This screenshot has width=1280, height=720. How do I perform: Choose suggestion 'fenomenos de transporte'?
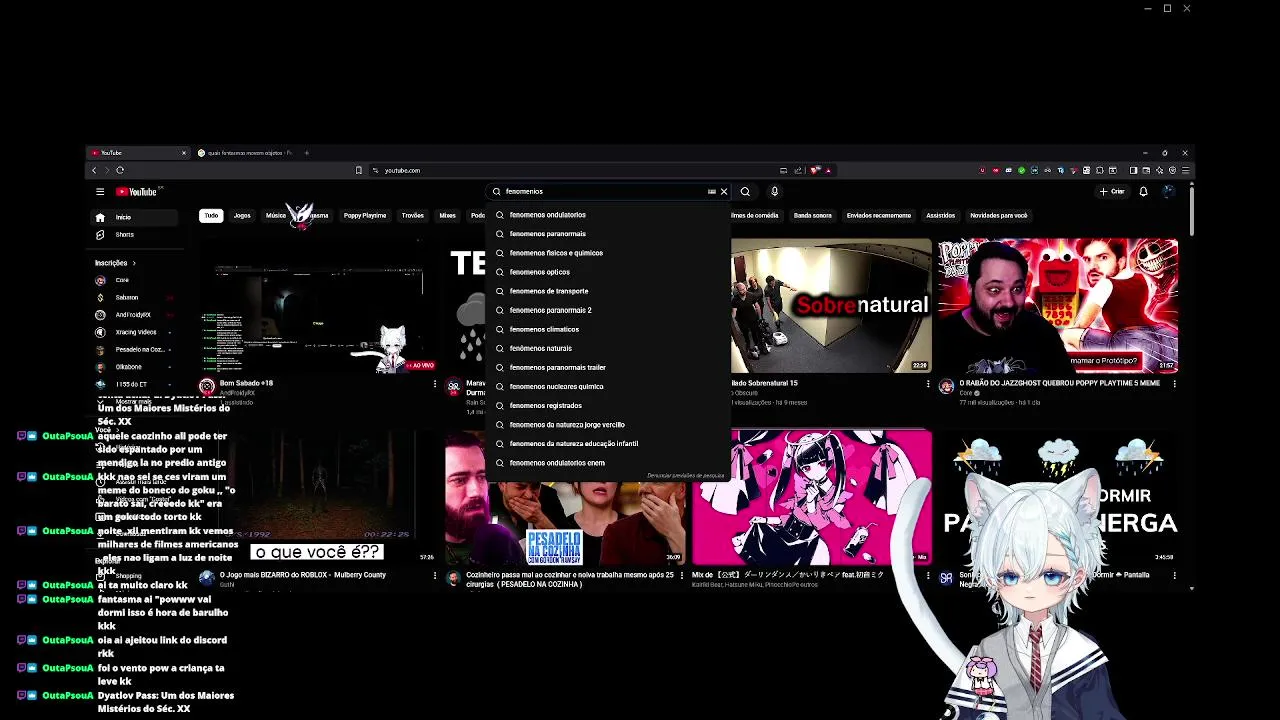[610, 291]
